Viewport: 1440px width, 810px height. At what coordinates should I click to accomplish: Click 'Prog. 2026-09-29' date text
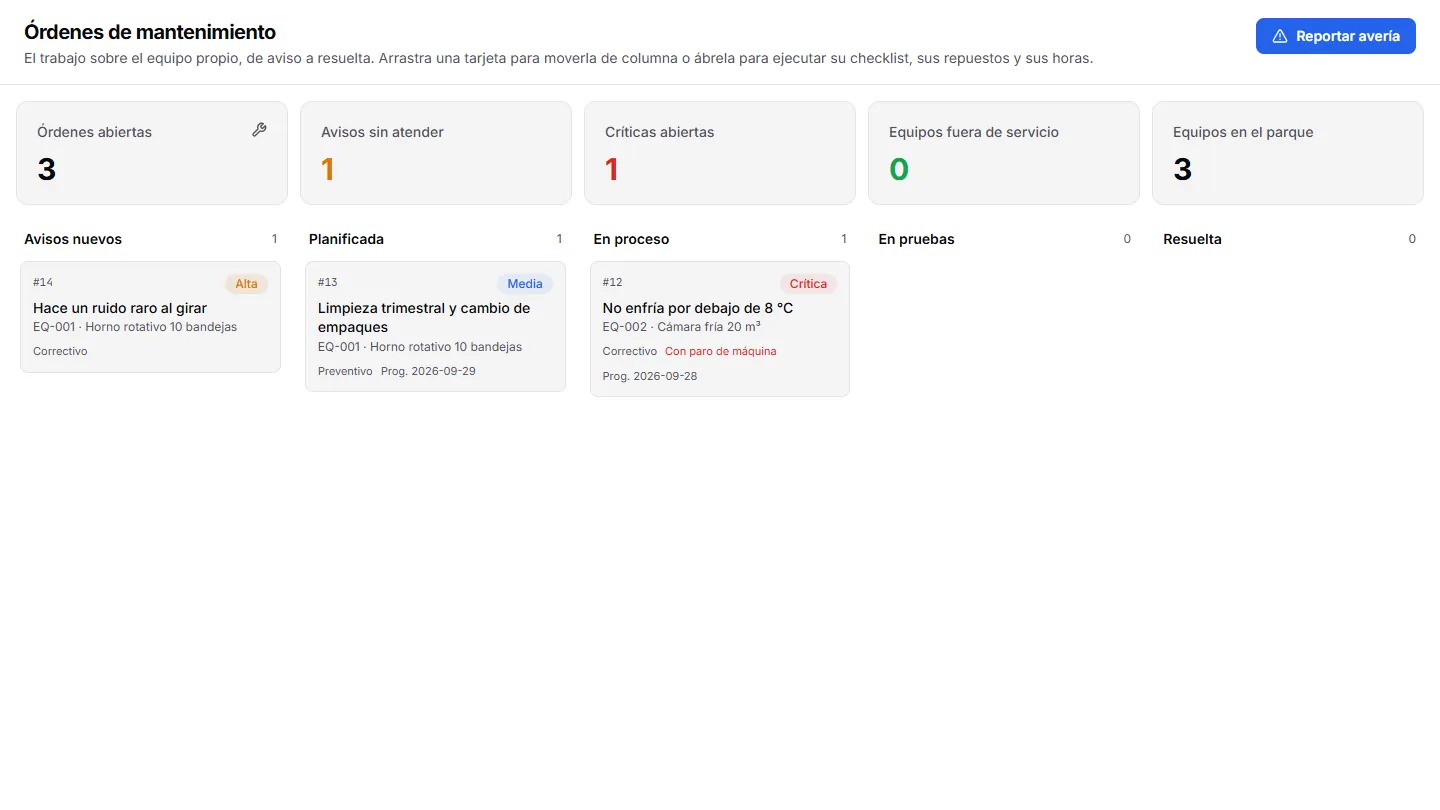(428, 371)
